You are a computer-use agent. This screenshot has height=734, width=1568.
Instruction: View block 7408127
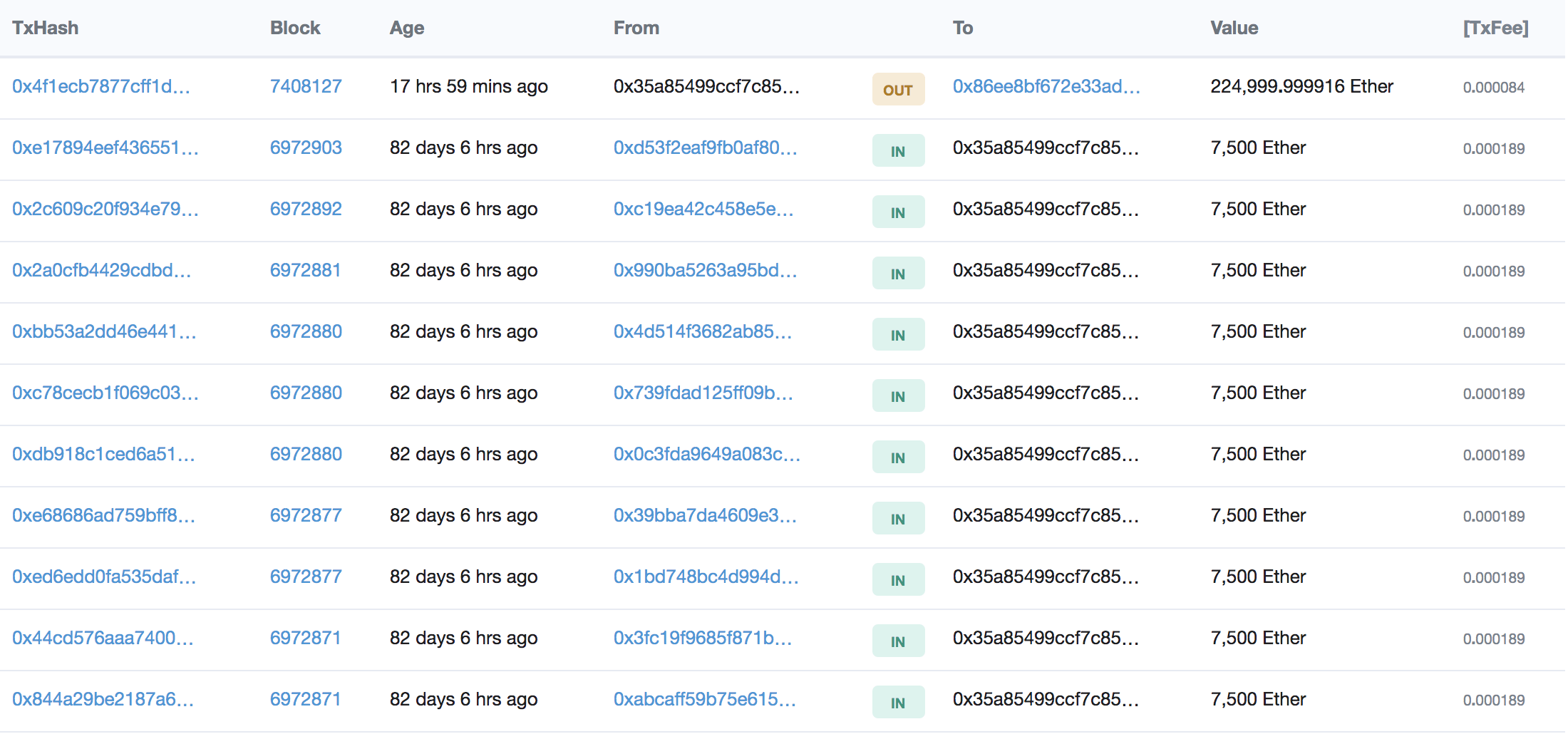pyautogui.click(x=306, y=86)
